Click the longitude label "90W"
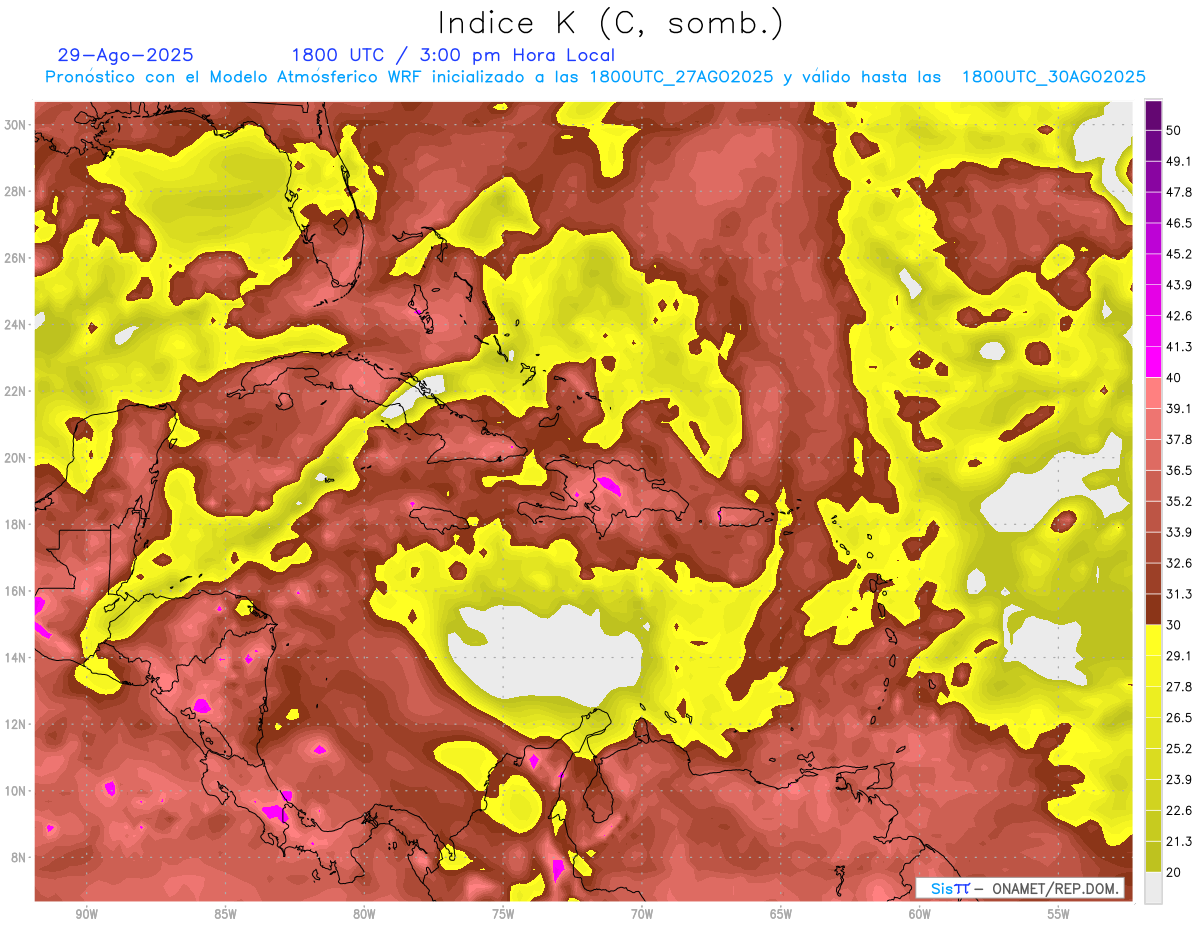The image size is (1200, 927). (86, 915)
